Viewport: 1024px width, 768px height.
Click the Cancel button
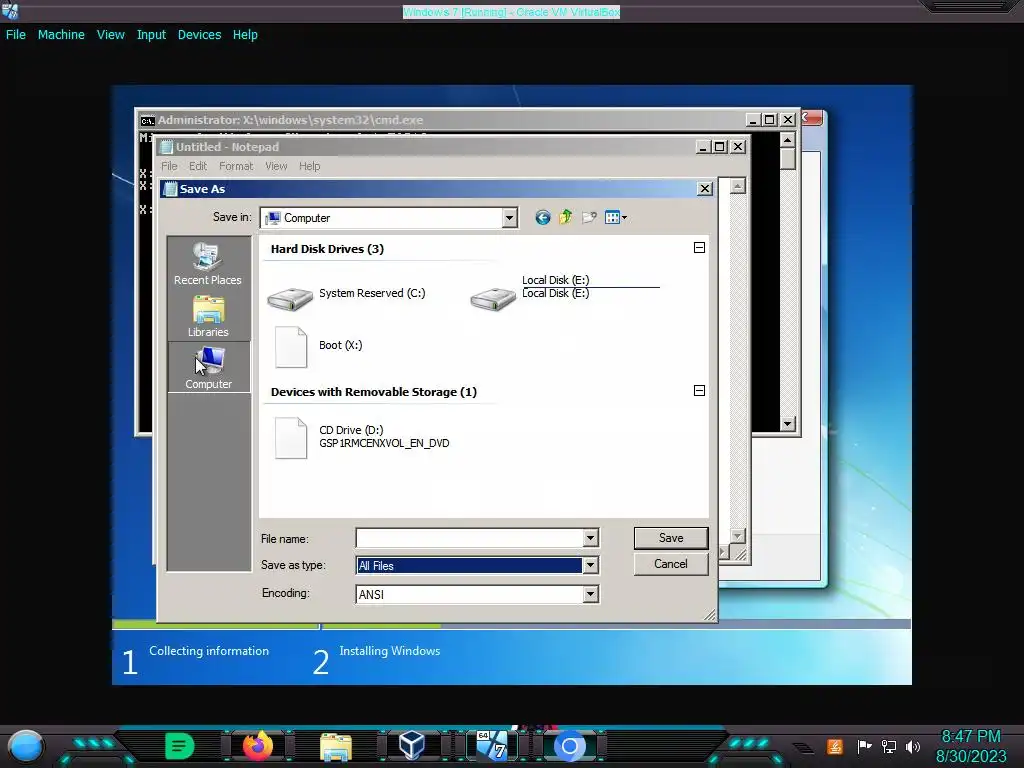[671, 564]
